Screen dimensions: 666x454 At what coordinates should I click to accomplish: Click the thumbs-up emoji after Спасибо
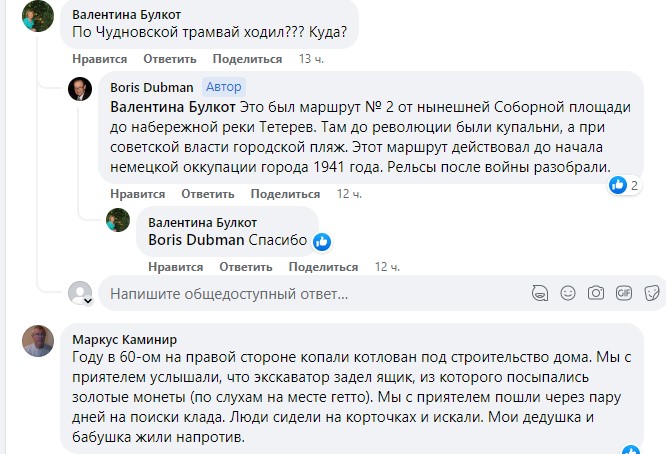[322, 242]
